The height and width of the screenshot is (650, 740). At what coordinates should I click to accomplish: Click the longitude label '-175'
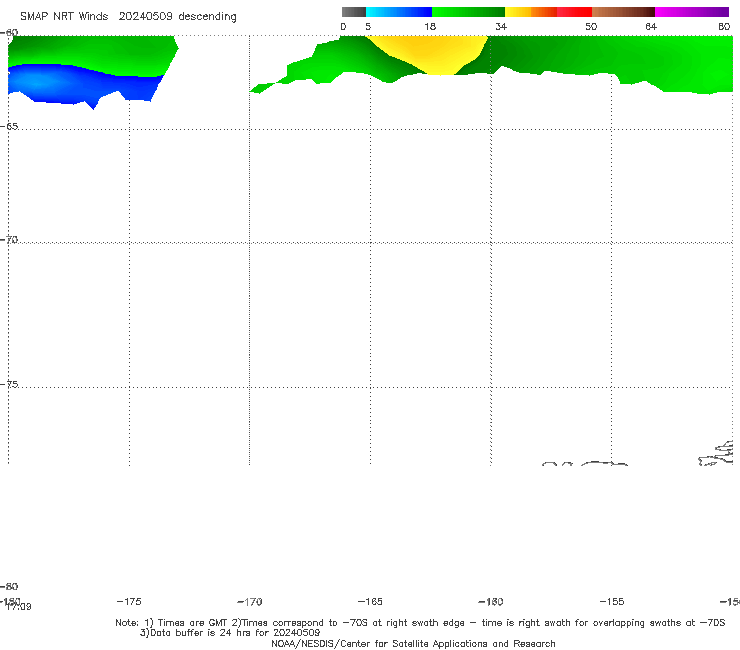tap(129, 601)
